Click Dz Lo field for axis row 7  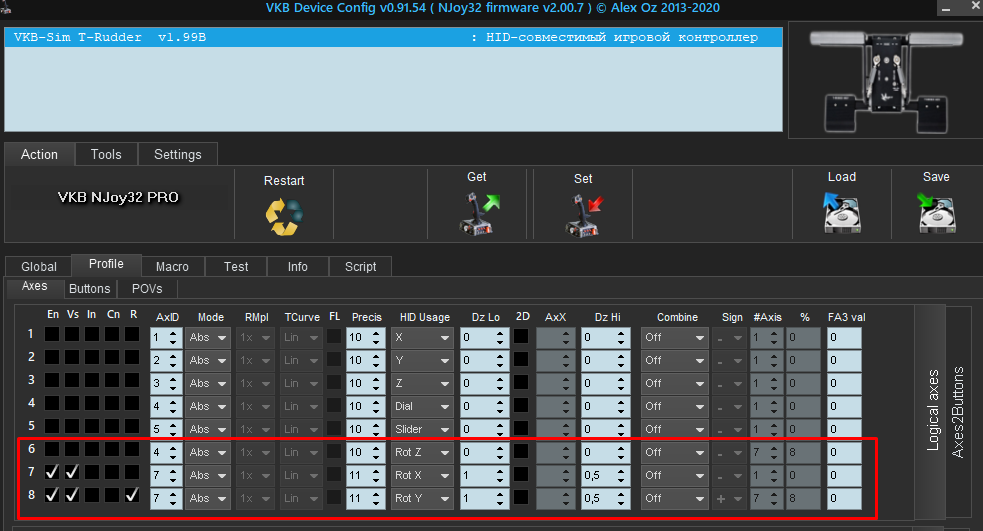[485, 475]
